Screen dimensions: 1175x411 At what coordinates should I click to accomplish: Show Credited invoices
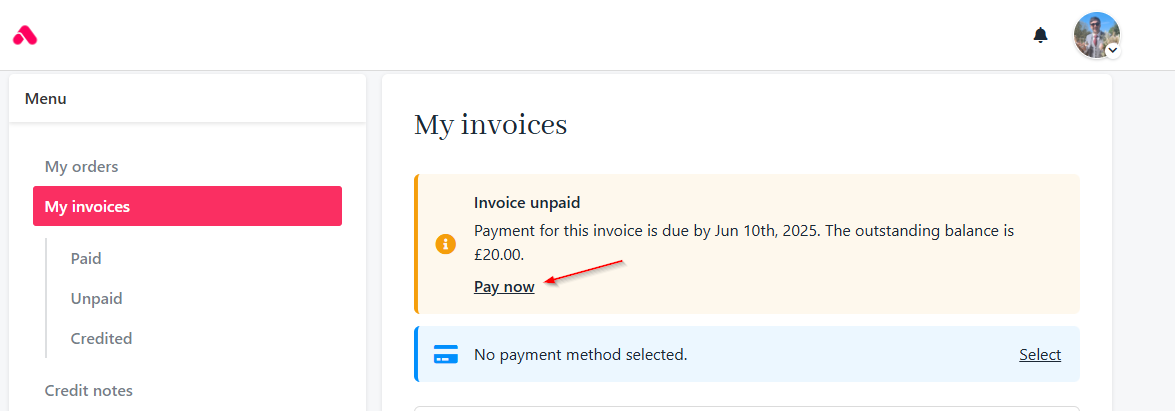click(101, 338)
